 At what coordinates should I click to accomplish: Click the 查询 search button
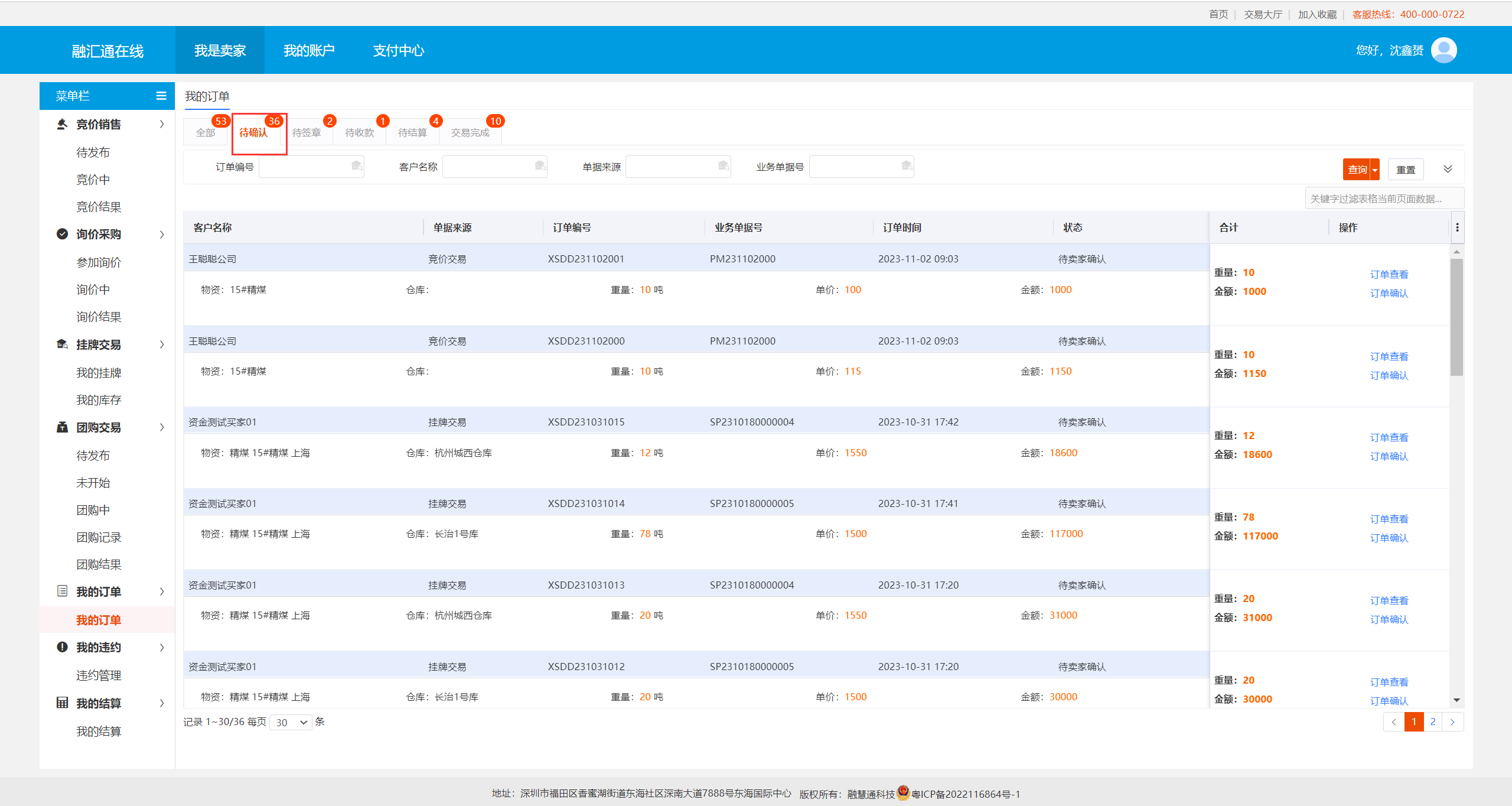tap(1357, 170)
